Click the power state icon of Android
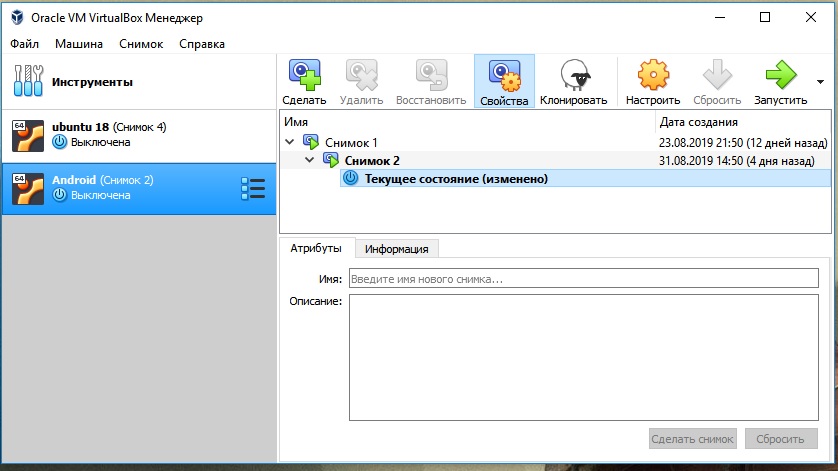The height and width of the screenshot is (471, 838). [x=59, y=195]
